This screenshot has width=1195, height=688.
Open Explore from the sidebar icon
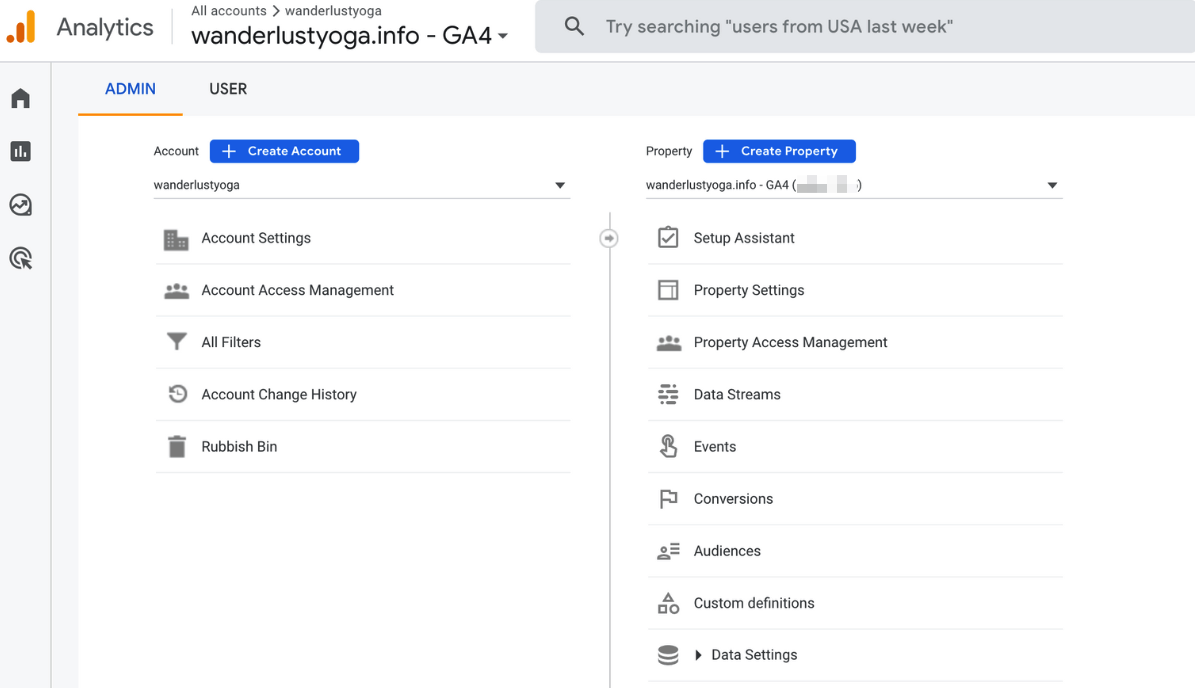pyautogui.click(x=21, y=205)
